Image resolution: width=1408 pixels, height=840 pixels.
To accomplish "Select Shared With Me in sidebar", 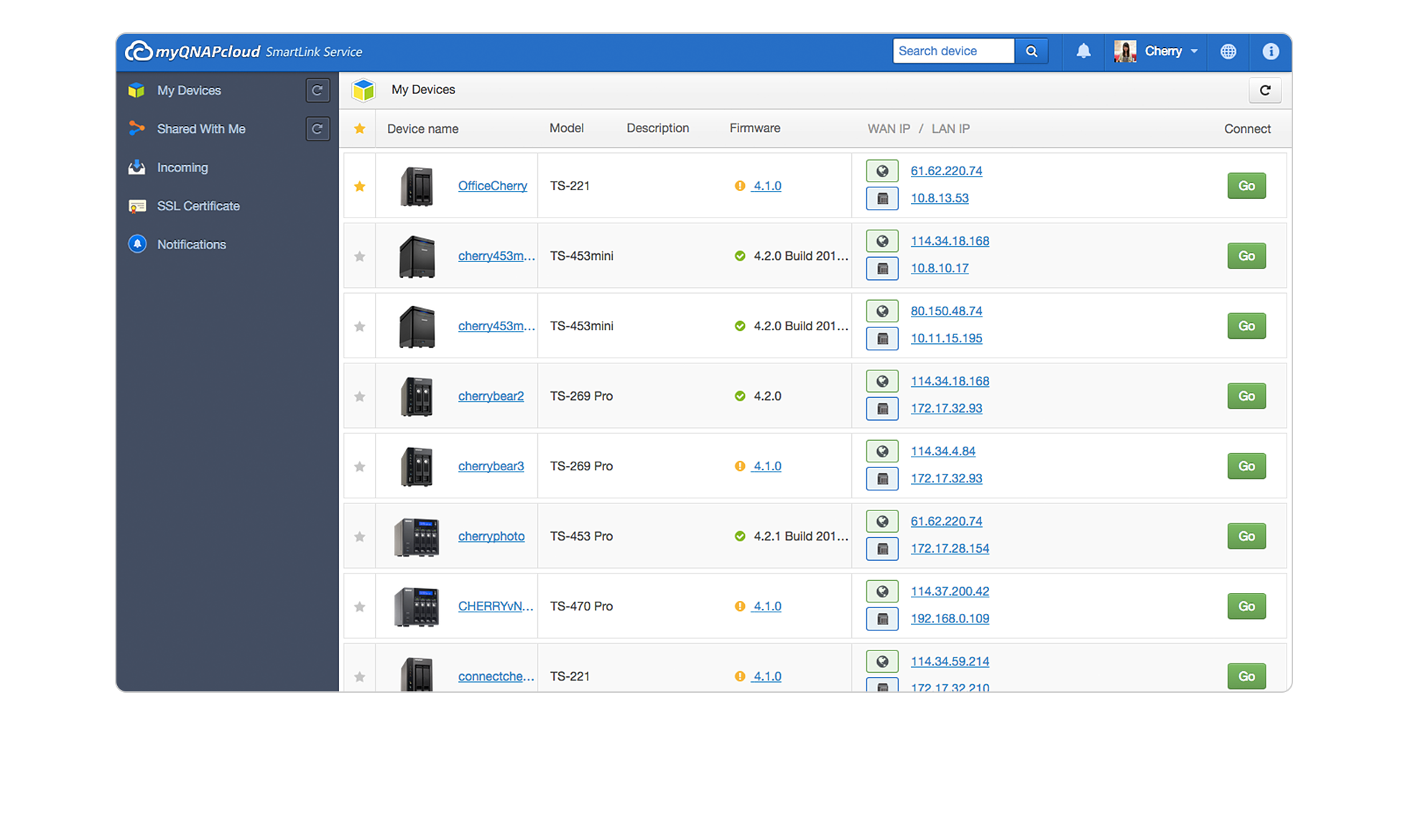I will click(x=201, y=129).
